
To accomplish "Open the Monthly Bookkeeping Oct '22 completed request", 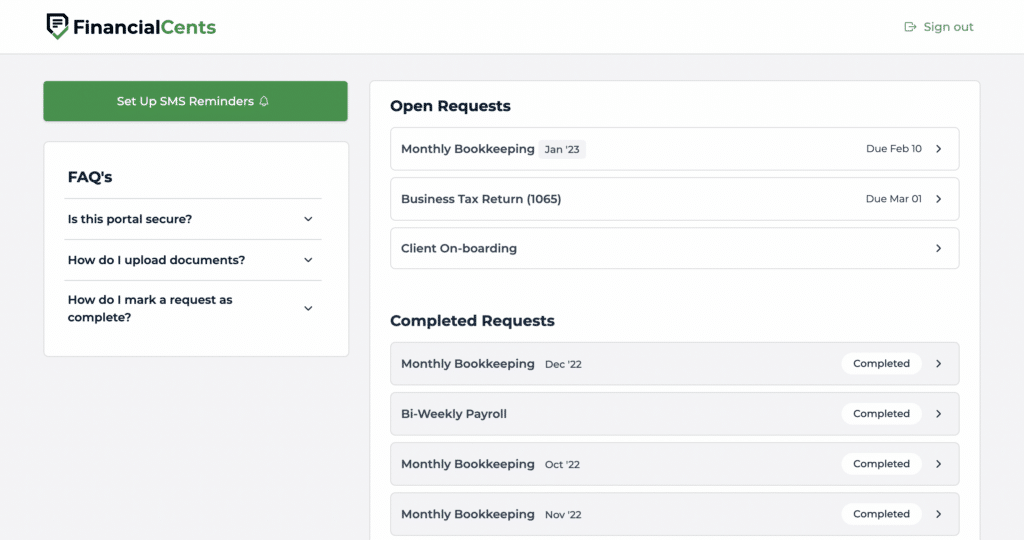I will click(x=675, y=464).
